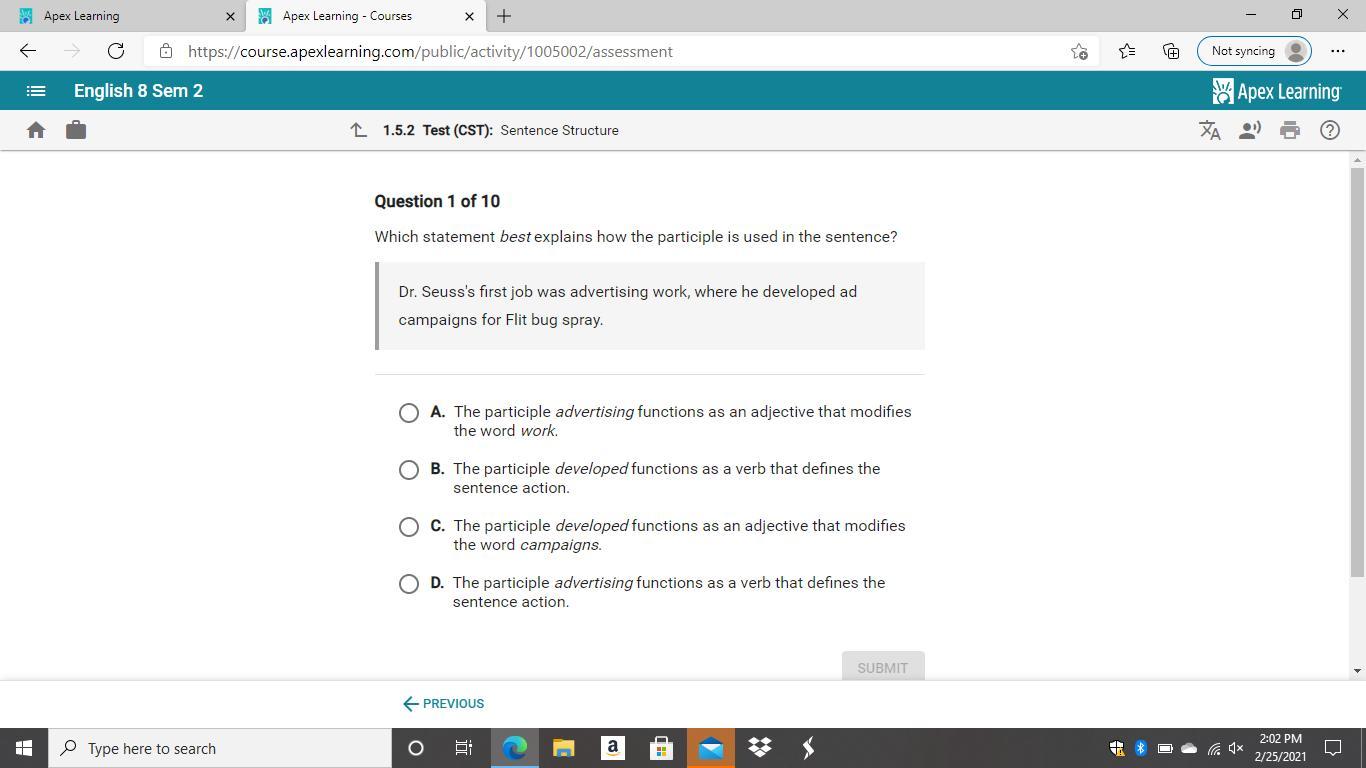The width and height of the screenshot is (1366, 768).
Task: Refresh the browser page
Action: 116,51
